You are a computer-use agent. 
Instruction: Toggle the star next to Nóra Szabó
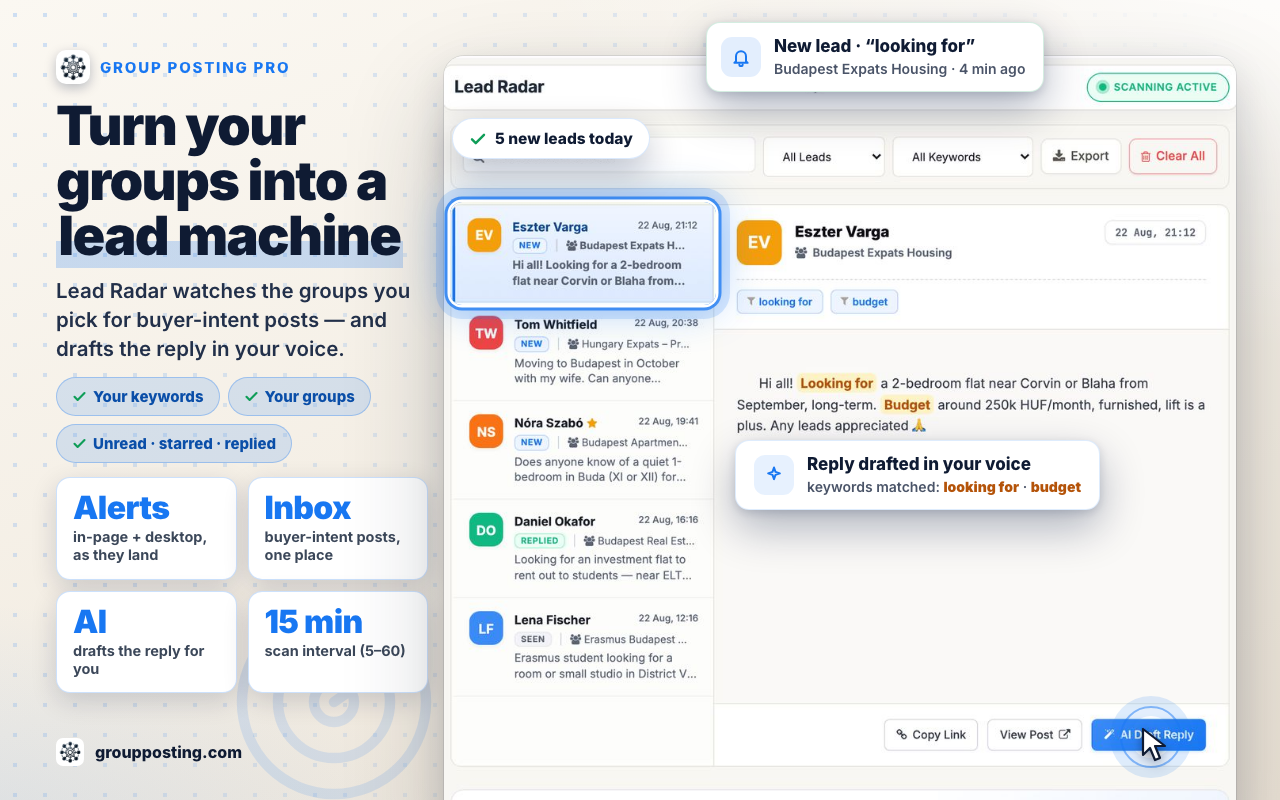[x=592, y=422]
